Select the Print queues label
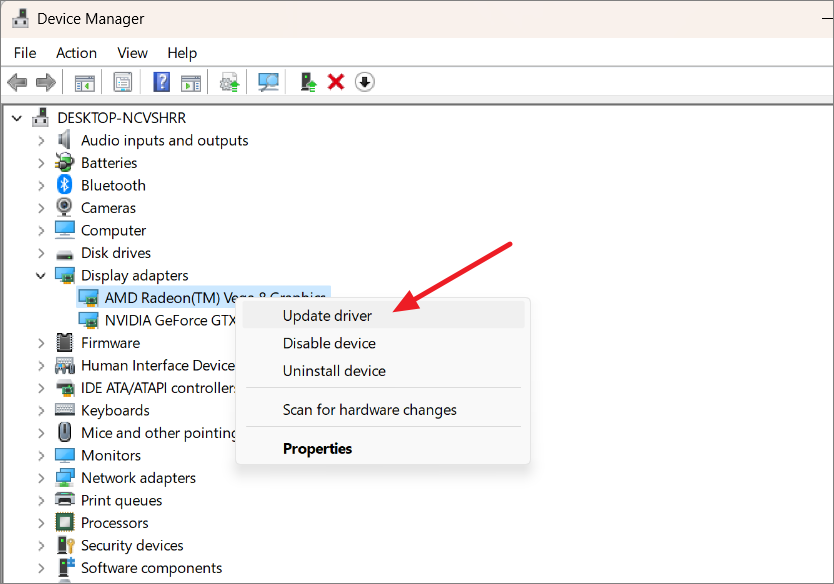The height and width of the screenshot is (584, 834). pos(121,500)
